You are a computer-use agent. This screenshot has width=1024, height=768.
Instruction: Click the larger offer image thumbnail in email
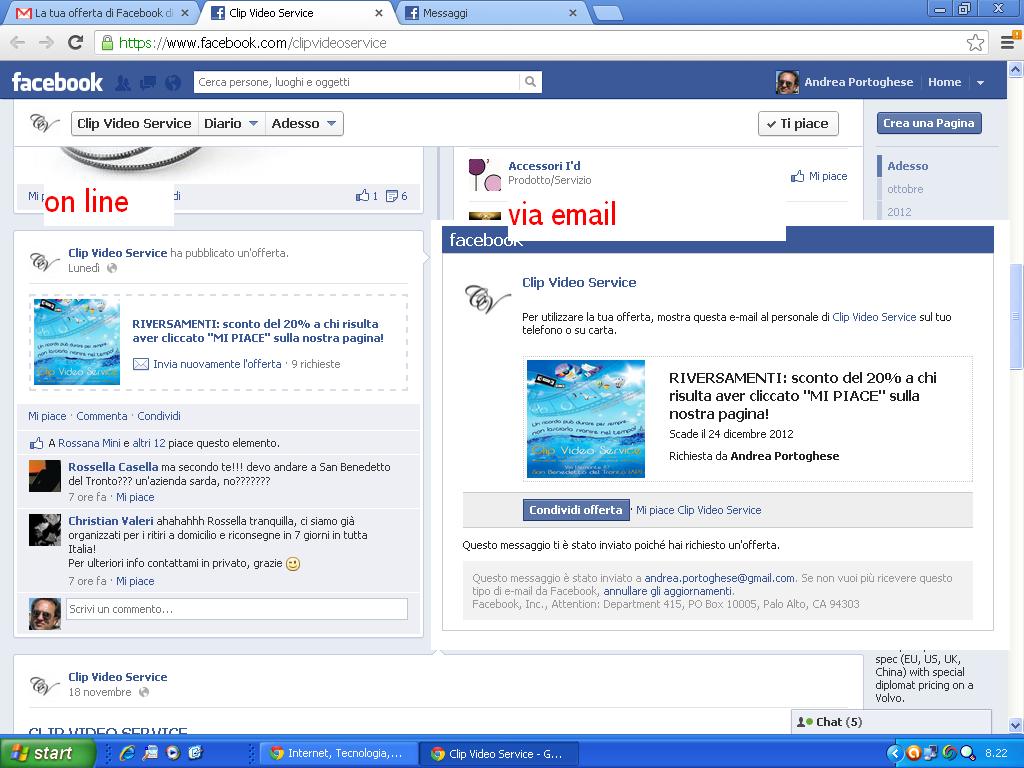[x=586, y=419]
